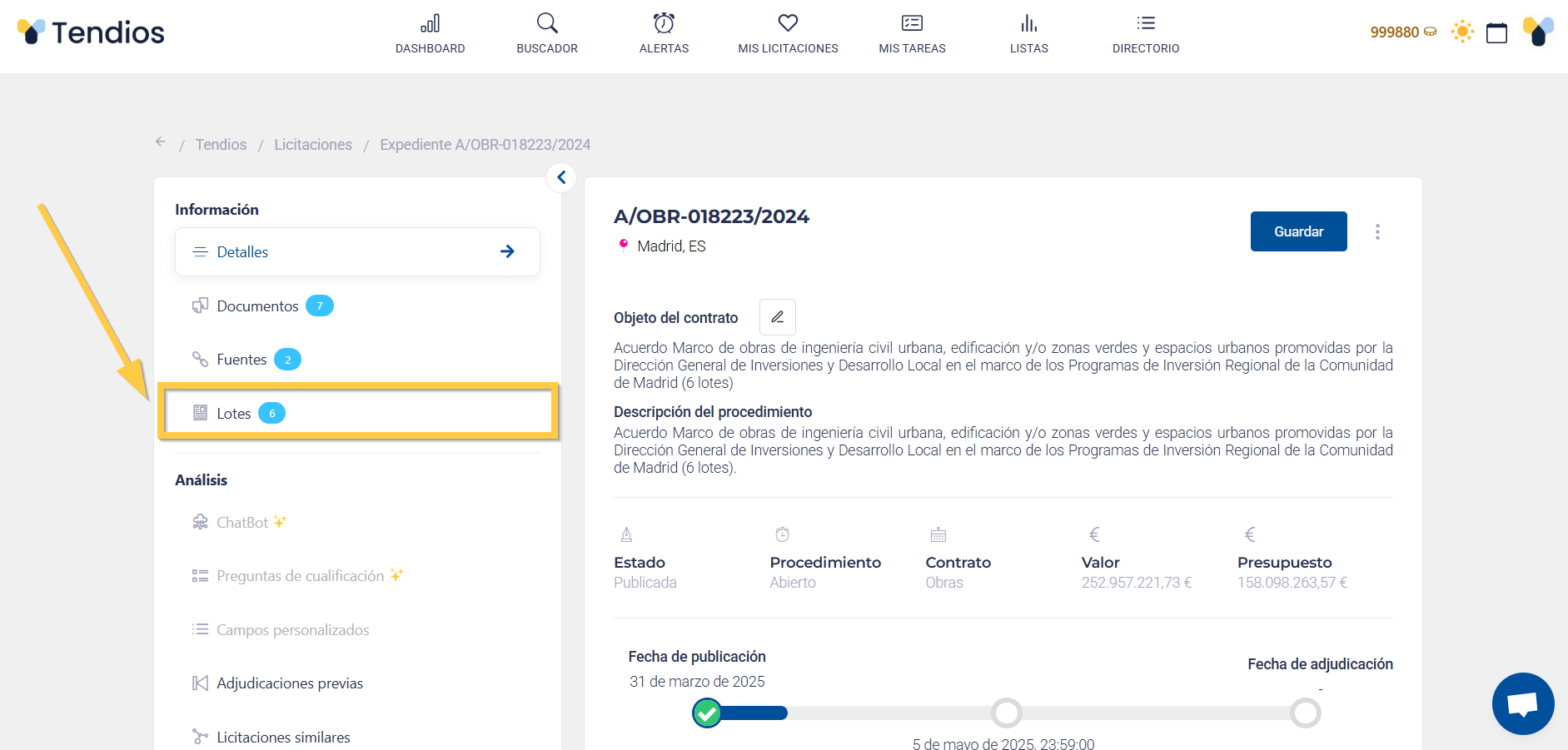
Task: Click the user avatar logo top right
Action: (1537, 32)
